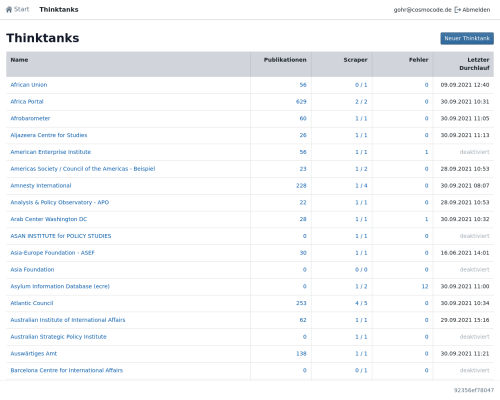Open the Auswärtiges Amt entry

pyautogui.click(x=34, y=353)
